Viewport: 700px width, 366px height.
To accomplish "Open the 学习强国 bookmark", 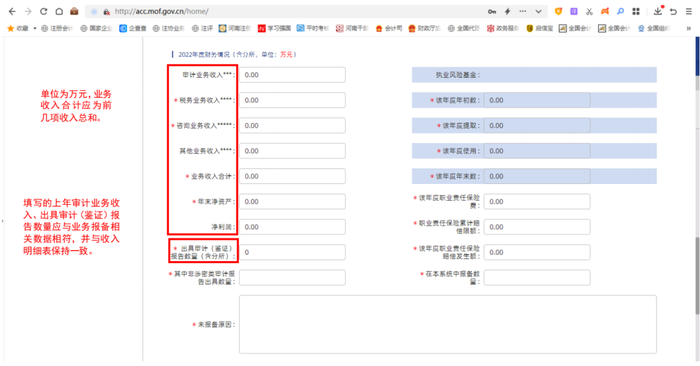I will tap(274, 28).
